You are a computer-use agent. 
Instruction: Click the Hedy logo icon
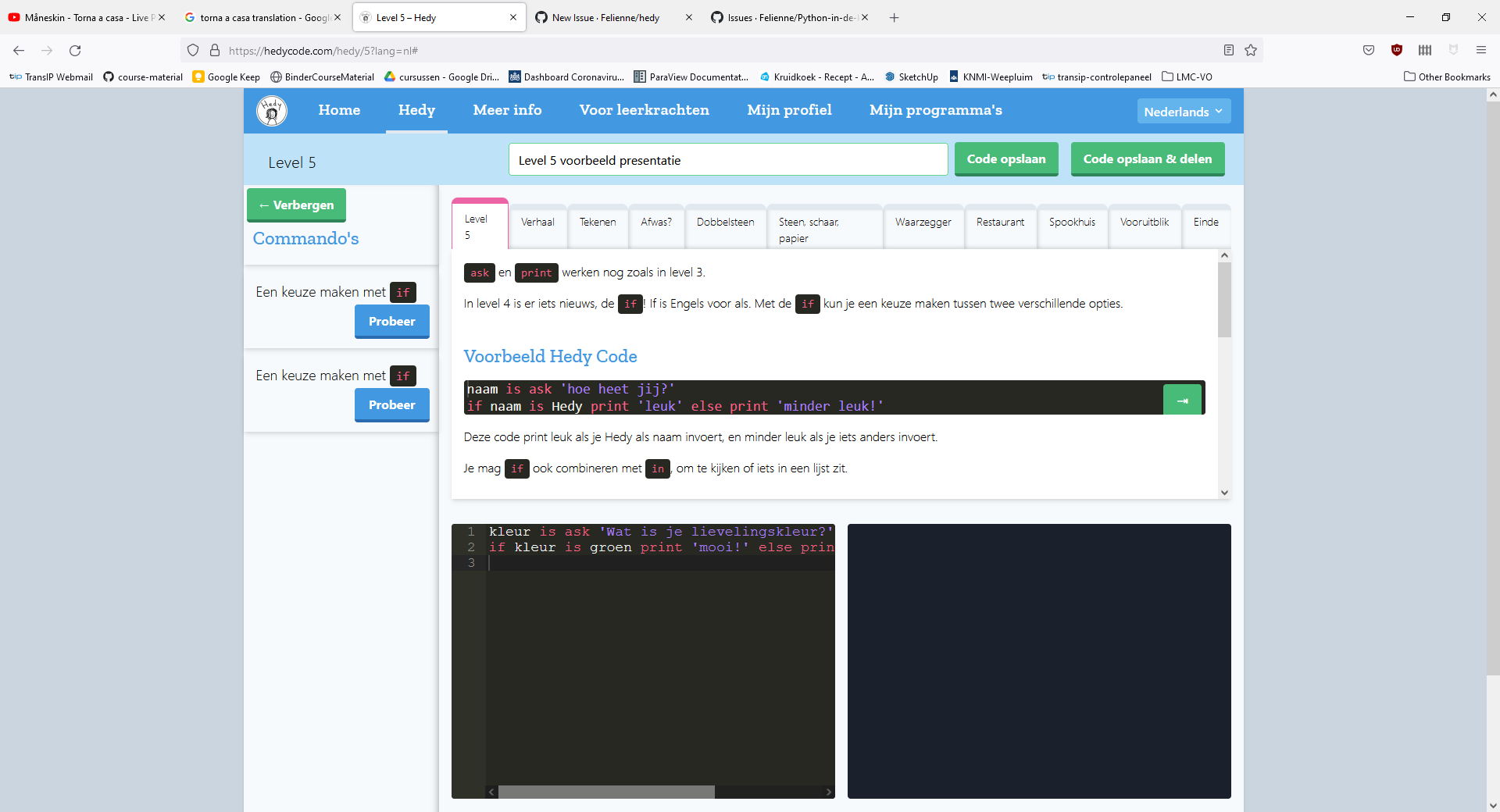[x=271, y=111]
